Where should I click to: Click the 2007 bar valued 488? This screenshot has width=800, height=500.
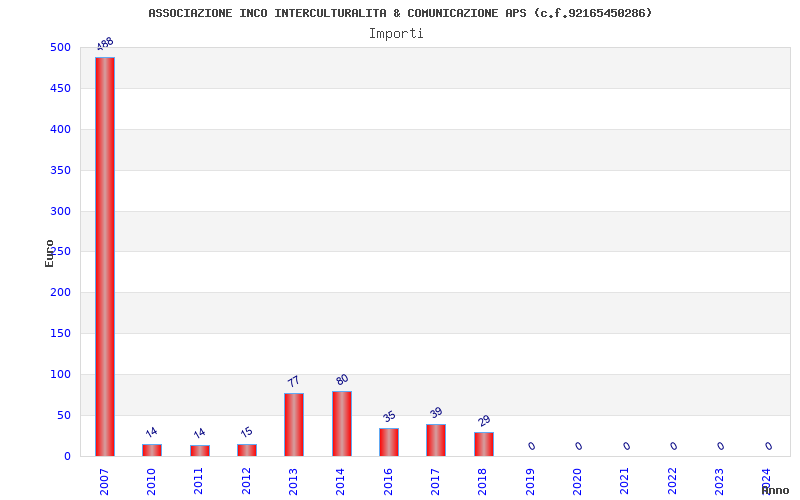point(105,257)
